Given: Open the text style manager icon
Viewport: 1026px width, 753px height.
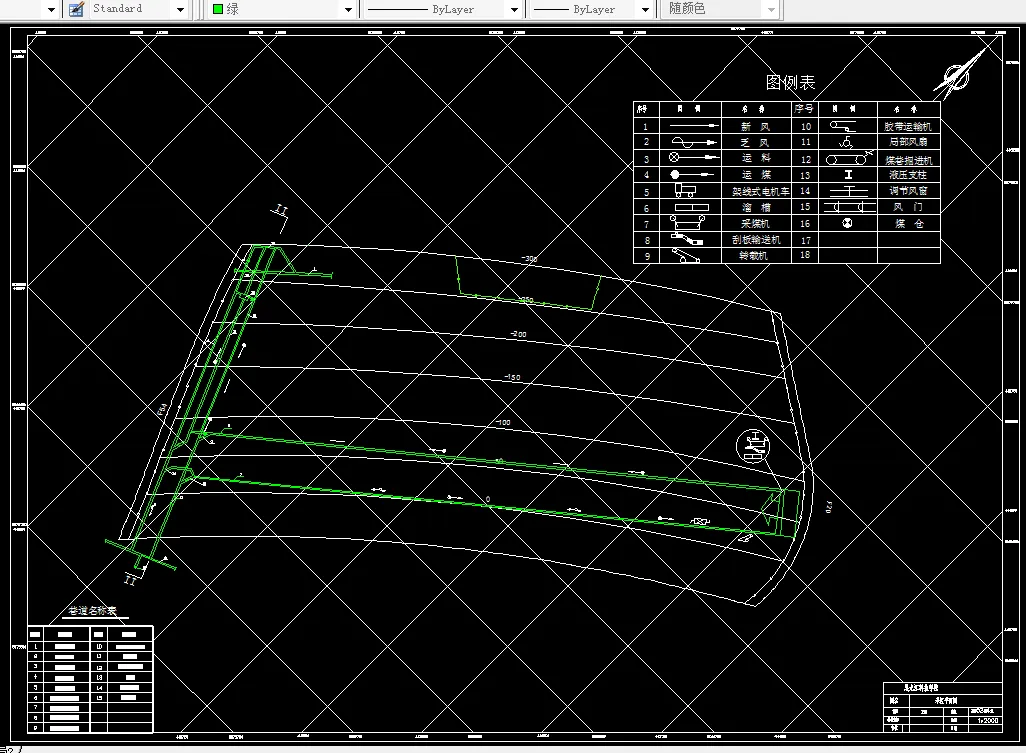Looking at the screenshot, I should (x=77, y=9).
